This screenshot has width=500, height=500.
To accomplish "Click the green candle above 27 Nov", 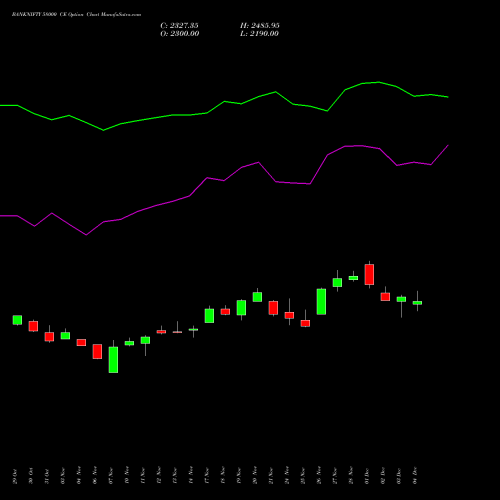I will pyautogui.click(x=337, y=282).
